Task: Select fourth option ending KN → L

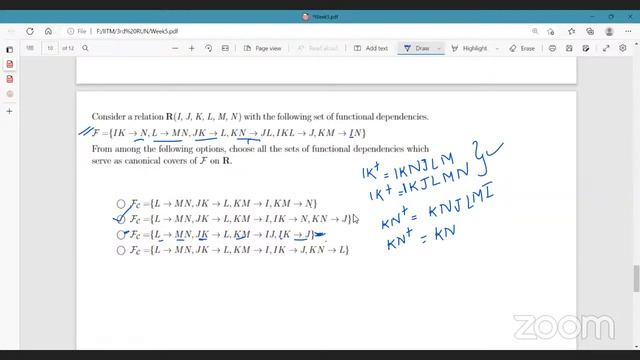Action: coord(121,250)
